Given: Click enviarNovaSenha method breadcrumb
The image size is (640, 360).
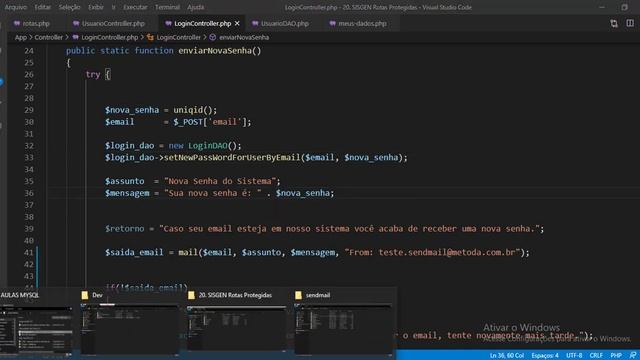Looking at the screenshot, I should coord(244,37).
